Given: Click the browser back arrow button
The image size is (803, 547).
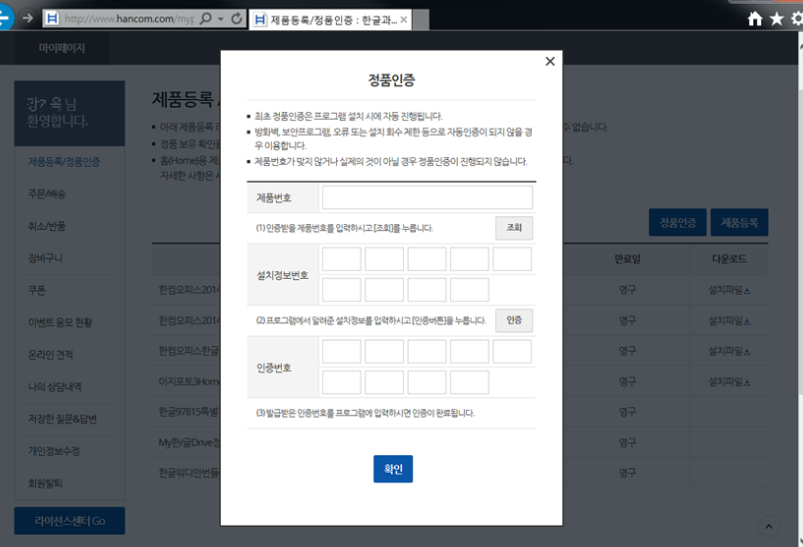Looking at the screenshot, I should pyautogui.click(x=4, y=17).
